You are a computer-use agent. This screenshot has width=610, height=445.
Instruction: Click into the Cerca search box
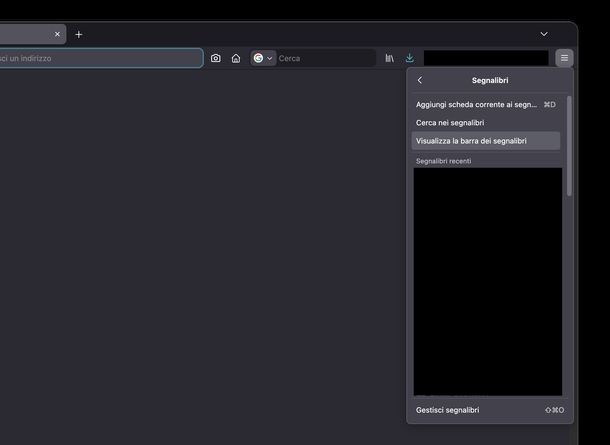pos(326,58)
